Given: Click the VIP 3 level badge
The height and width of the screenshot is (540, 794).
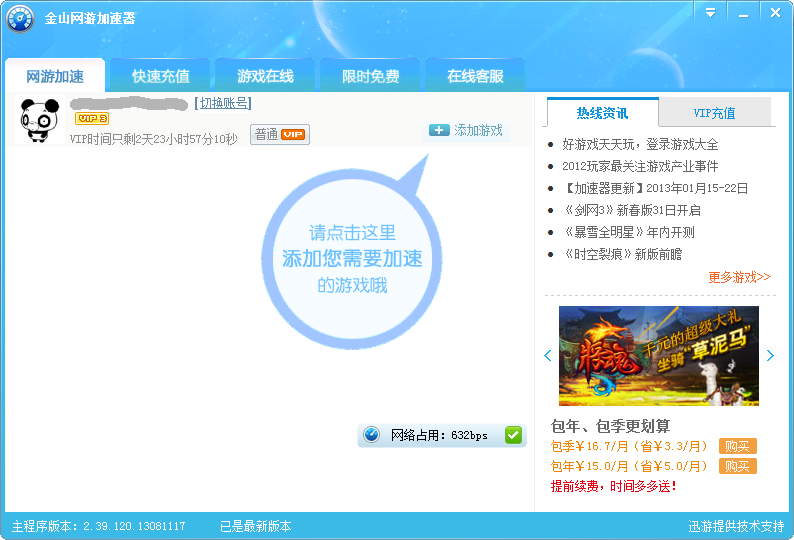Looking at the screenshot, I should (92, 119).
